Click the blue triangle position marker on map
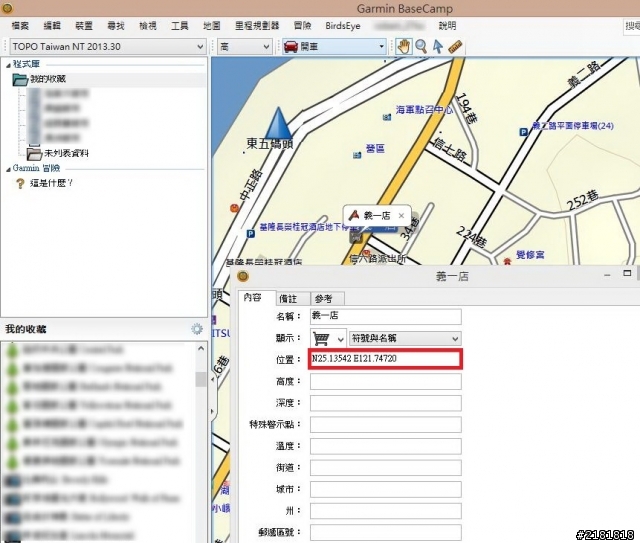640x543 pixels. coord(278,122)
